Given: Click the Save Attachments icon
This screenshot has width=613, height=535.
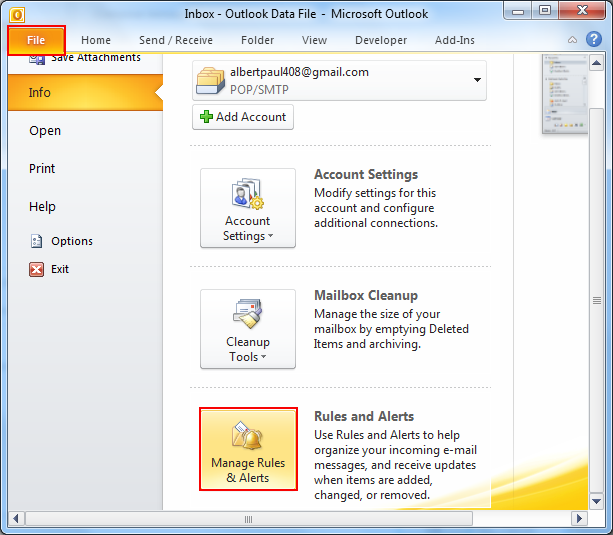Looking at the screenshot, I should 37,59.
